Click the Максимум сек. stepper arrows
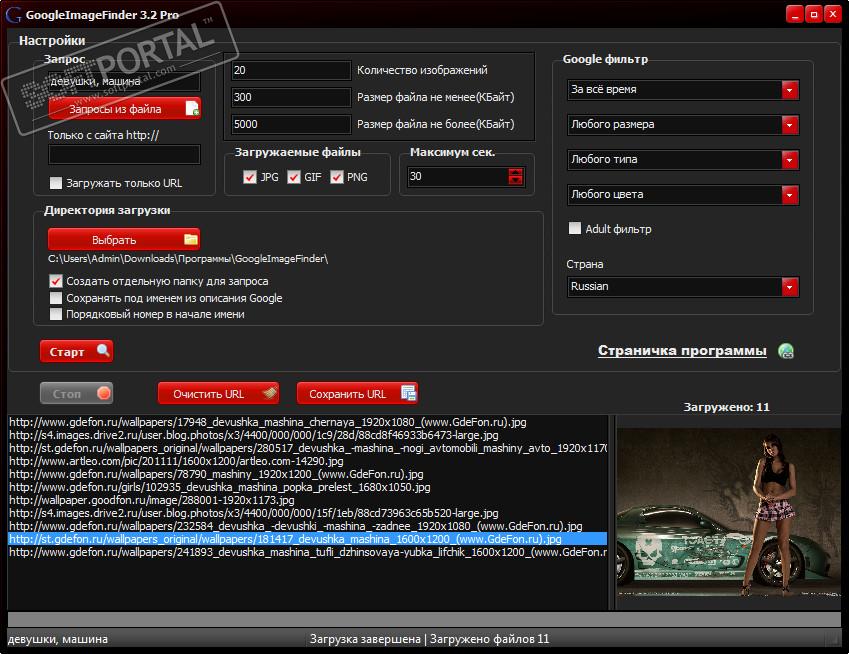 tap(515, 176)
